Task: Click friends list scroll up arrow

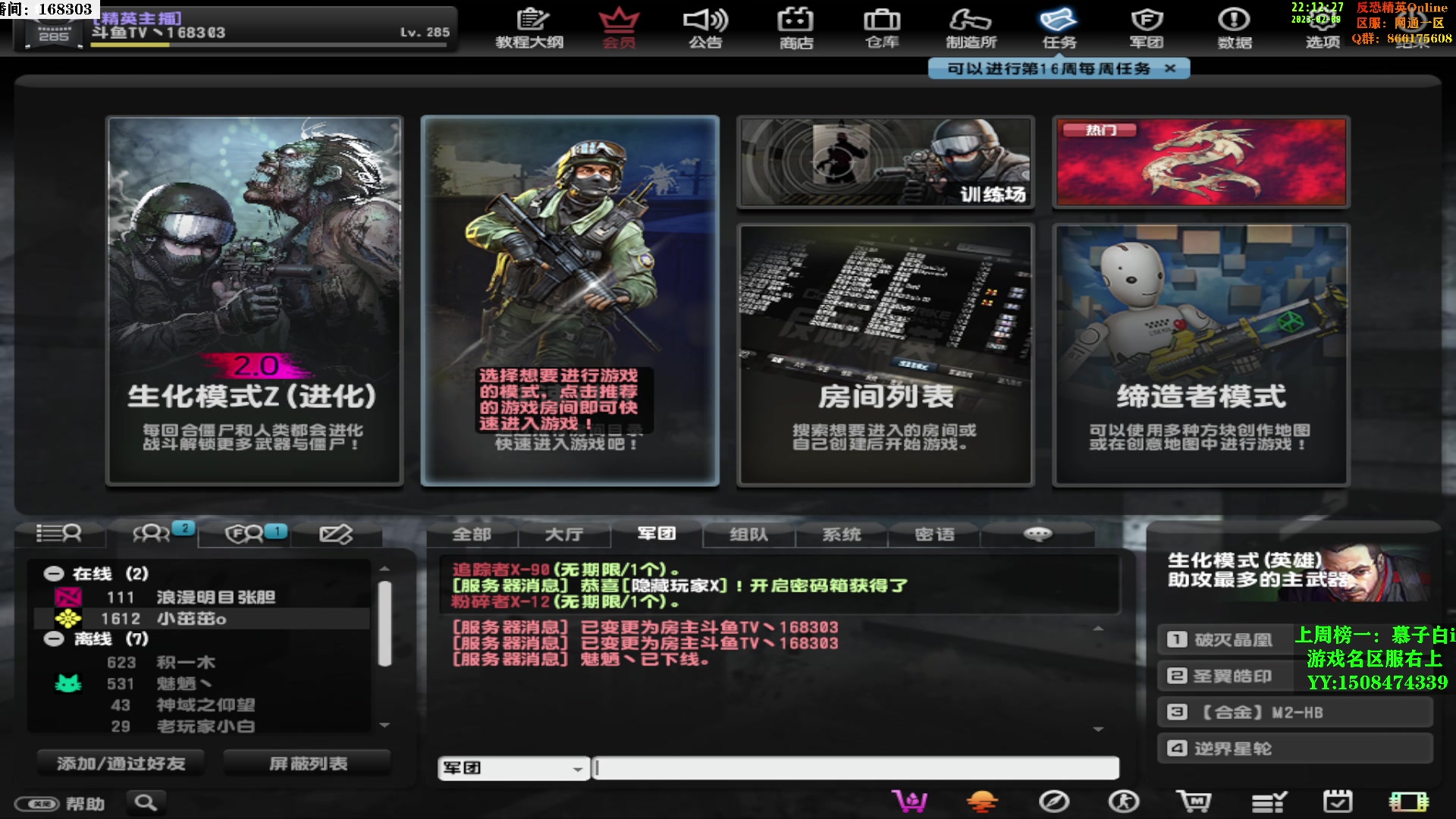Action: click(x=384, y=568)
